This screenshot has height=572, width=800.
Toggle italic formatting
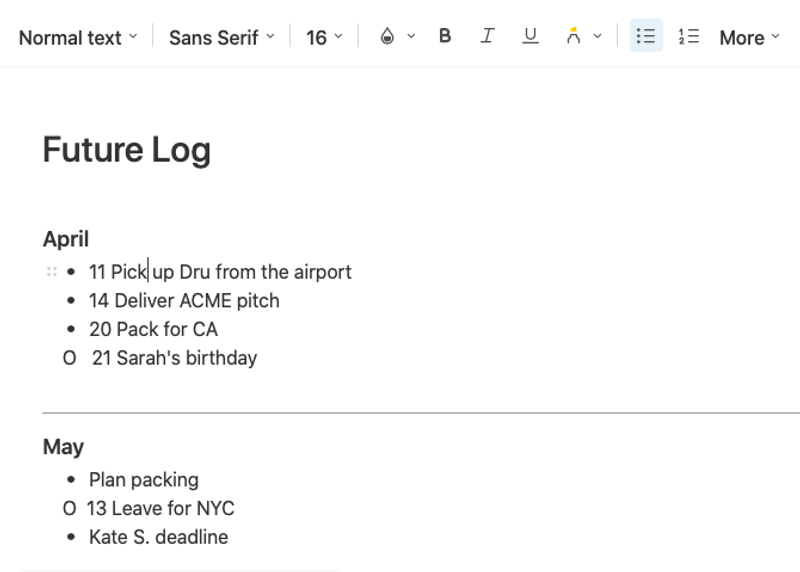[x=487, y=37]
